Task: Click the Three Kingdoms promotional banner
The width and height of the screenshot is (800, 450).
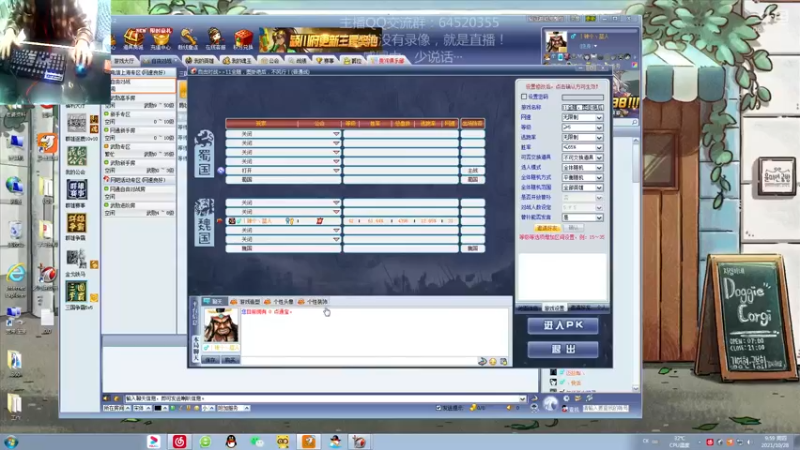Action: 320,40
